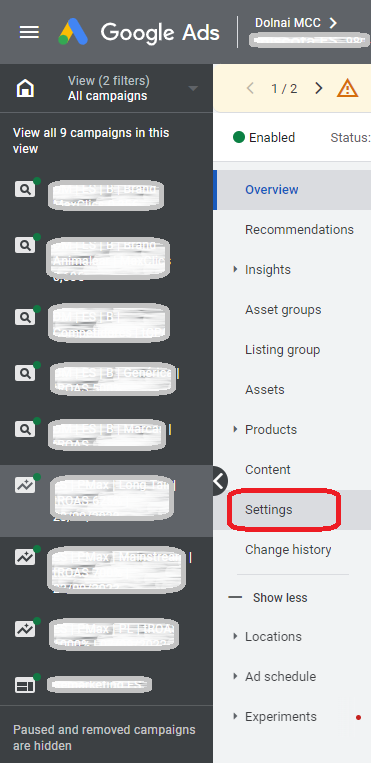371x763 pixels.
Task: Click the Google Ads logo
Action: (x=139, y=32)
